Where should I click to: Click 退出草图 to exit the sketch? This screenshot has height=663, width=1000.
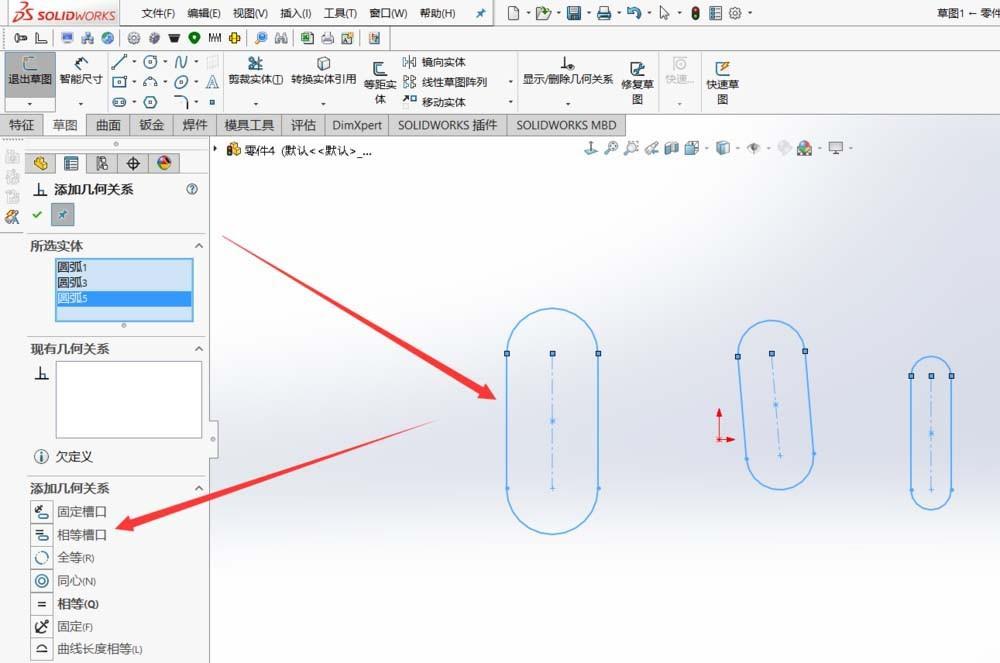click(29, 80)
